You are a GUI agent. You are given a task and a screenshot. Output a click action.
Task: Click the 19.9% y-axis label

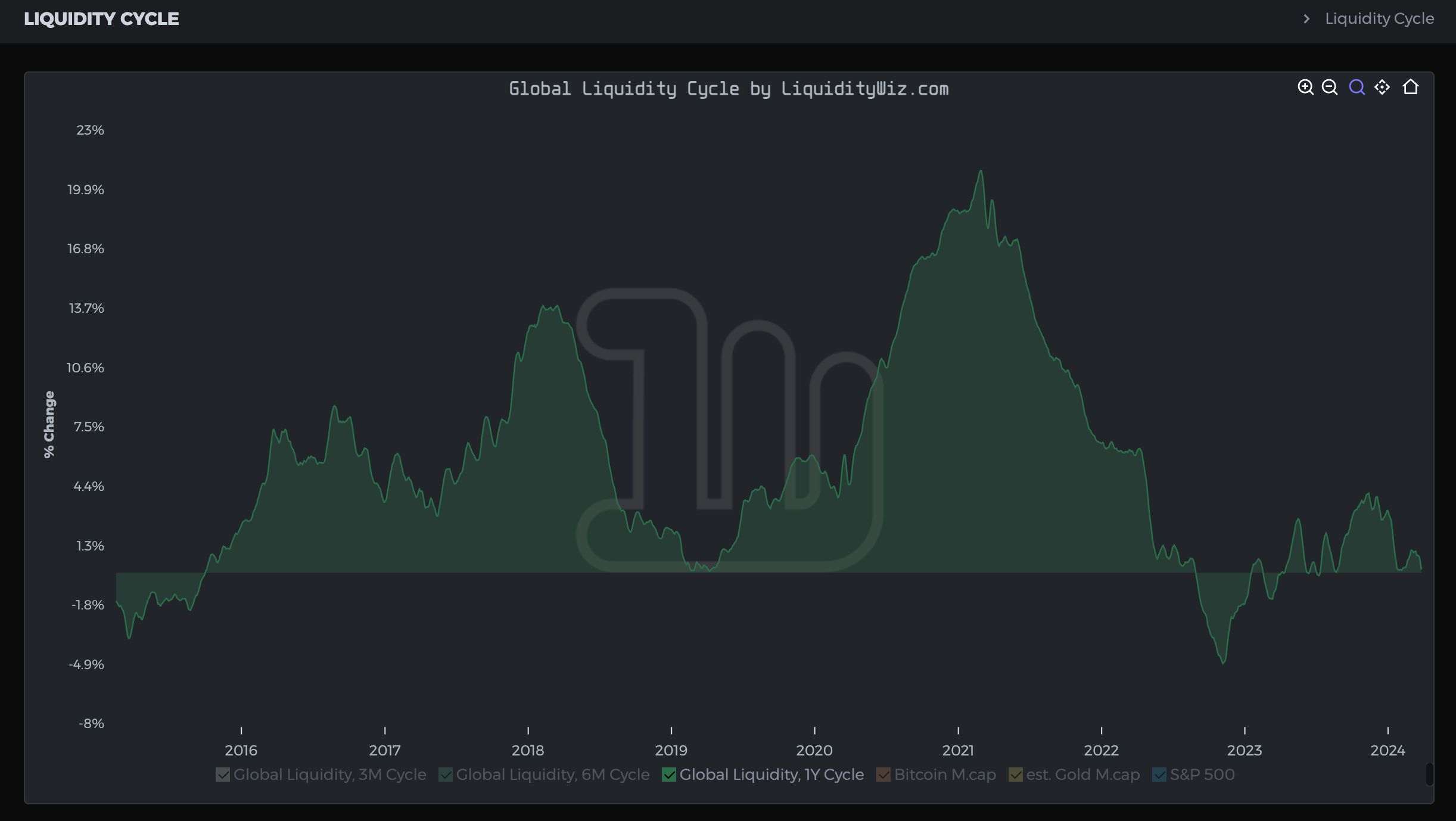point(85,189)
